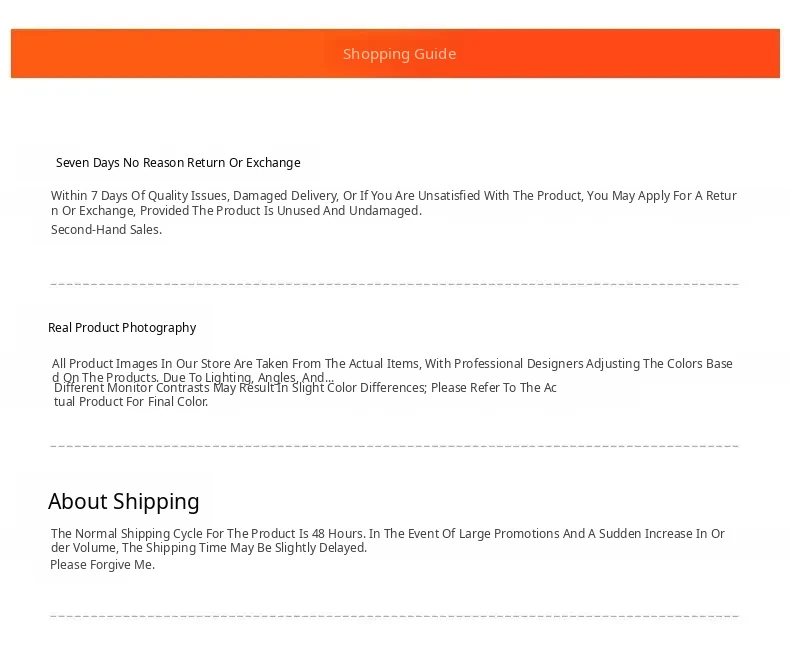Click the orange Shopping Guide banner
Viewport: 790px width, 670px height.
[395, 53]
